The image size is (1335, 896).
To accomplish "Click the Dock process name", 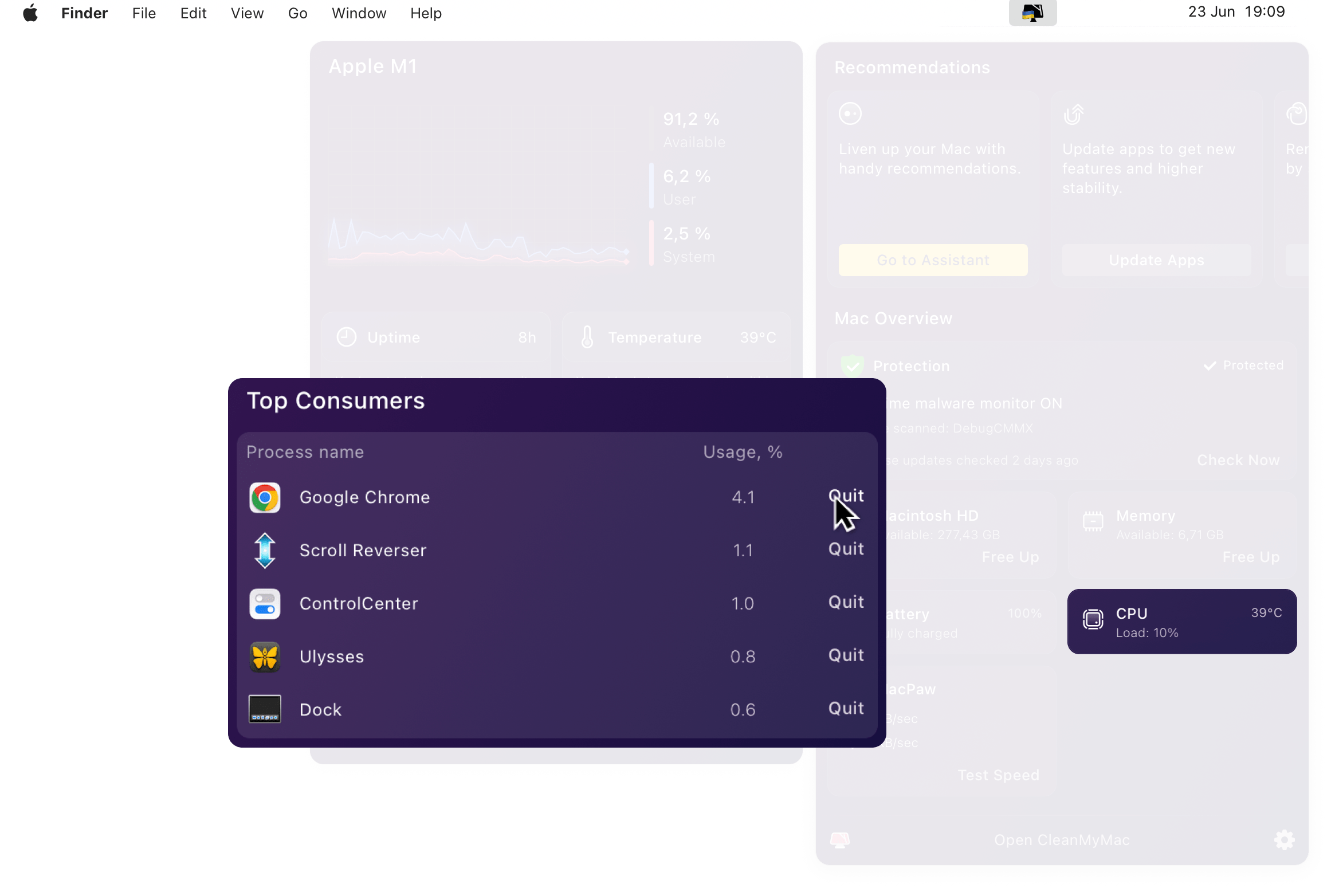I will click(x=320, y=710).
